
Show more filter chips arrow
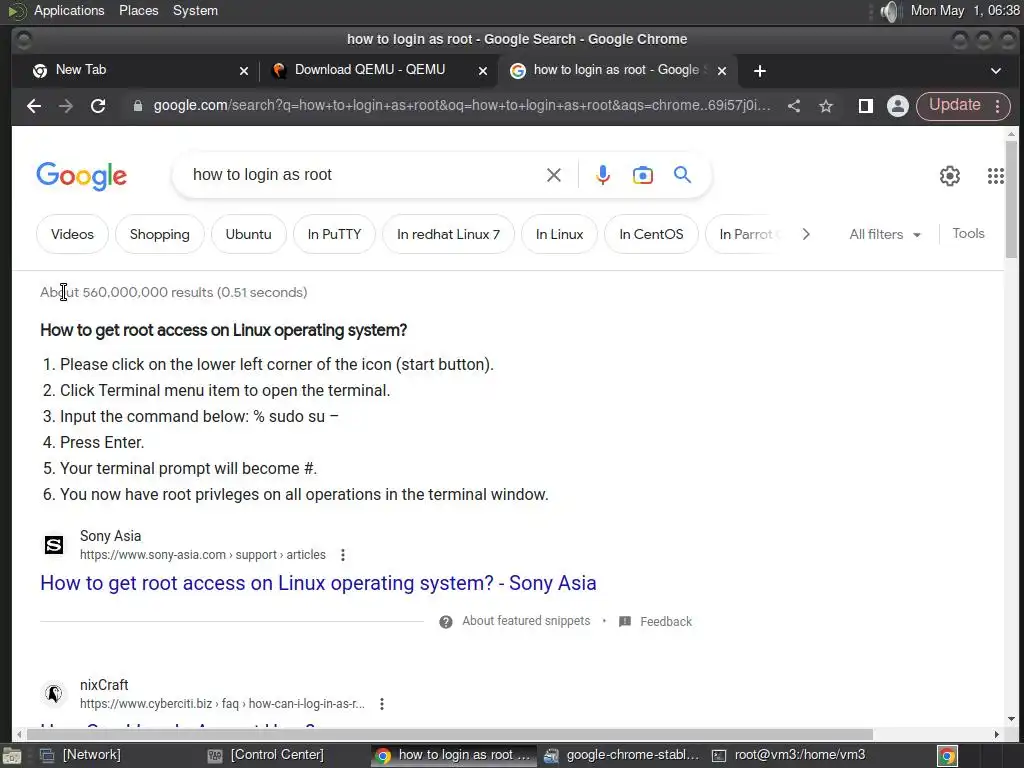tap(806, 234)
